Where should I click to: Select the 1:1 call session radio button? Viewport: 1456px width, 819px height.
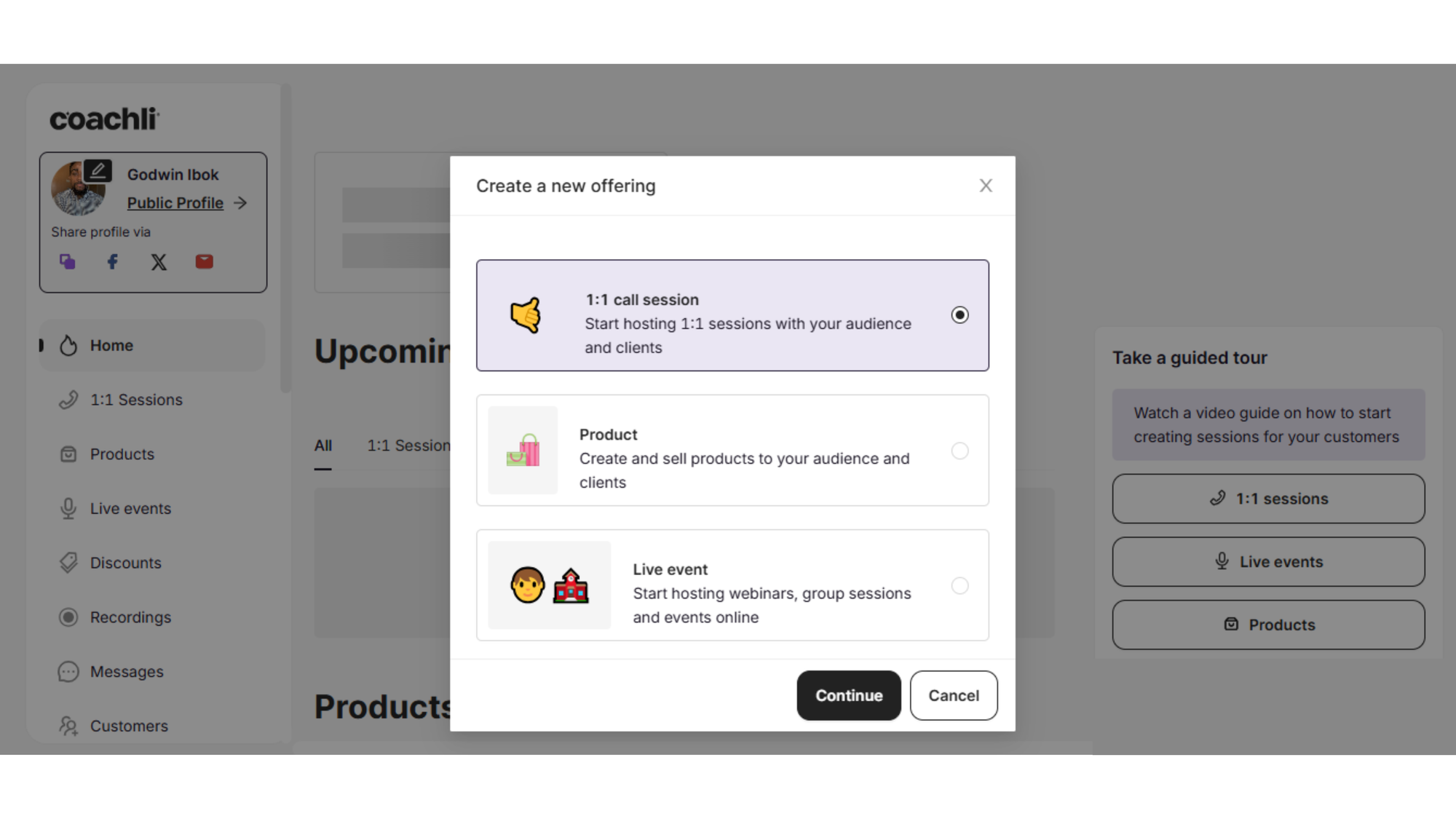(x=960, y=315)
